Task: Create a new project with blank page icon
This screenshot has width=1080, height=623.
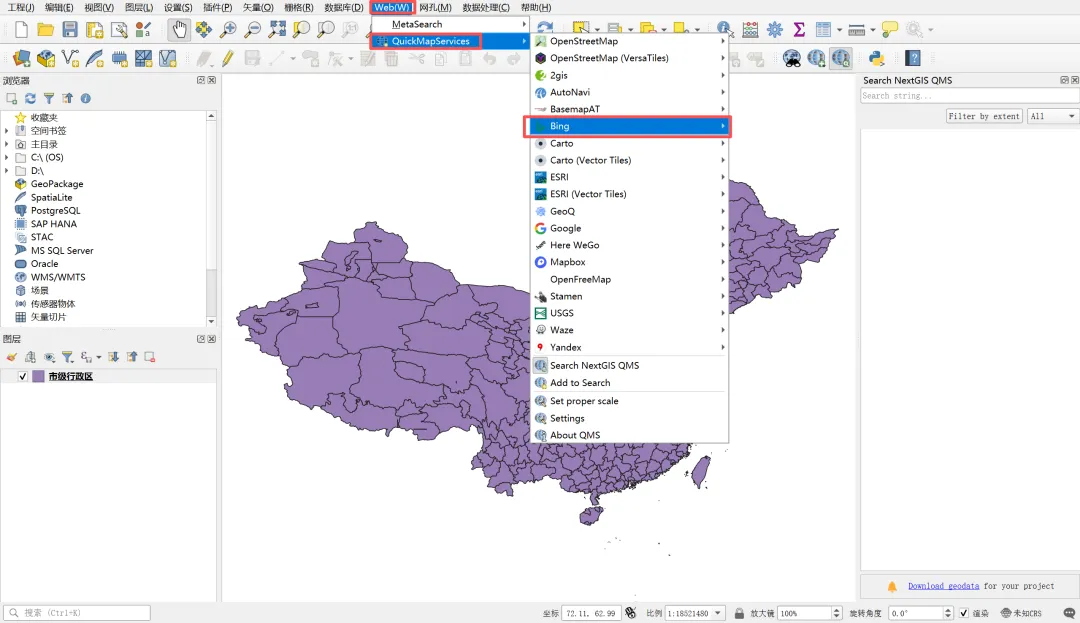Action: point(21,30)
